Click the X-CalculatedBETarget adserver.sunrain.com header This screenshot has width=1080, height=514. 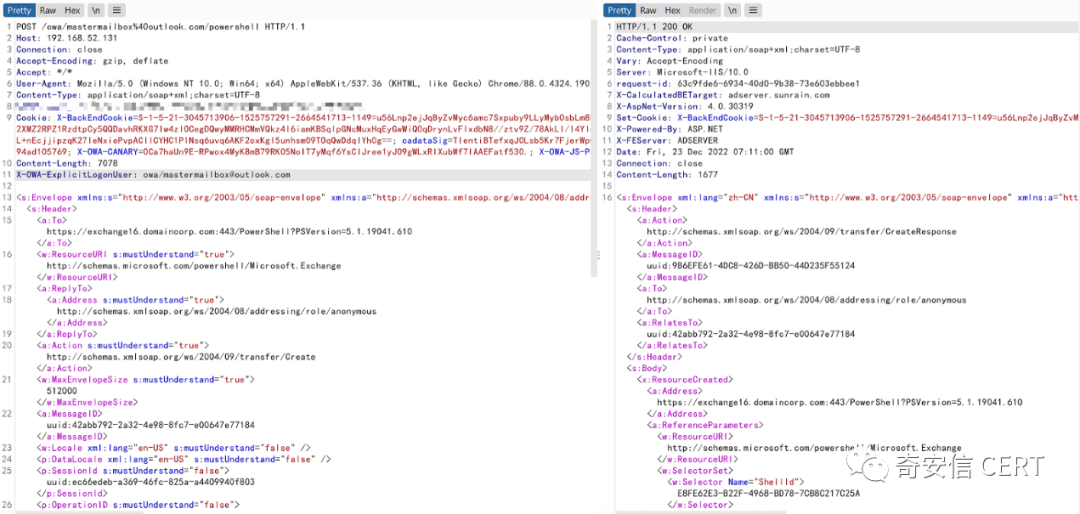[x=723, y=95]
